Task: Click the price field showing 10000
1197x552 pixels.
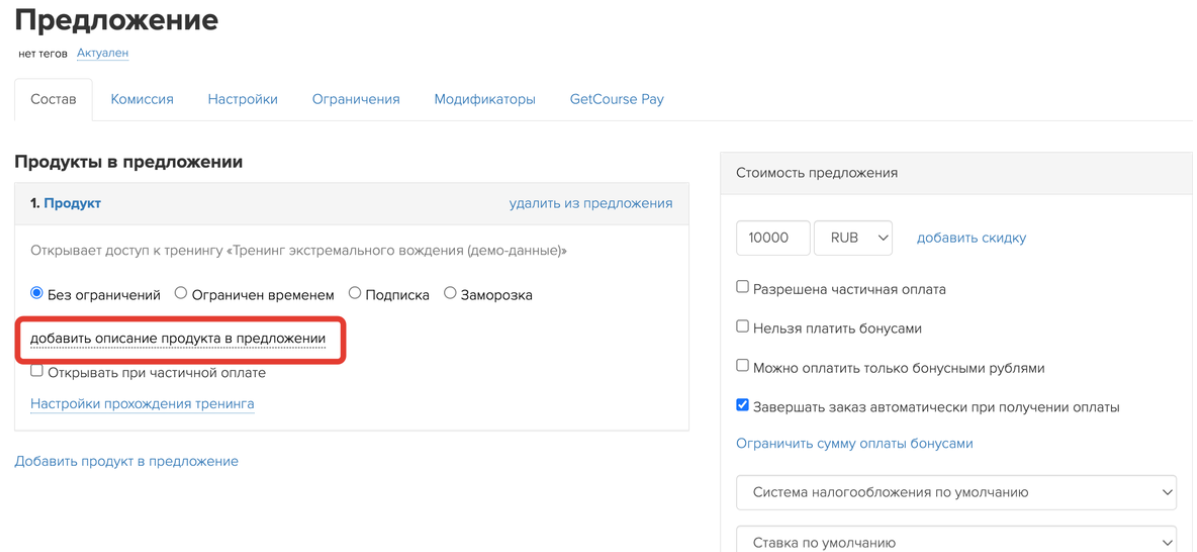Action: 773,238
